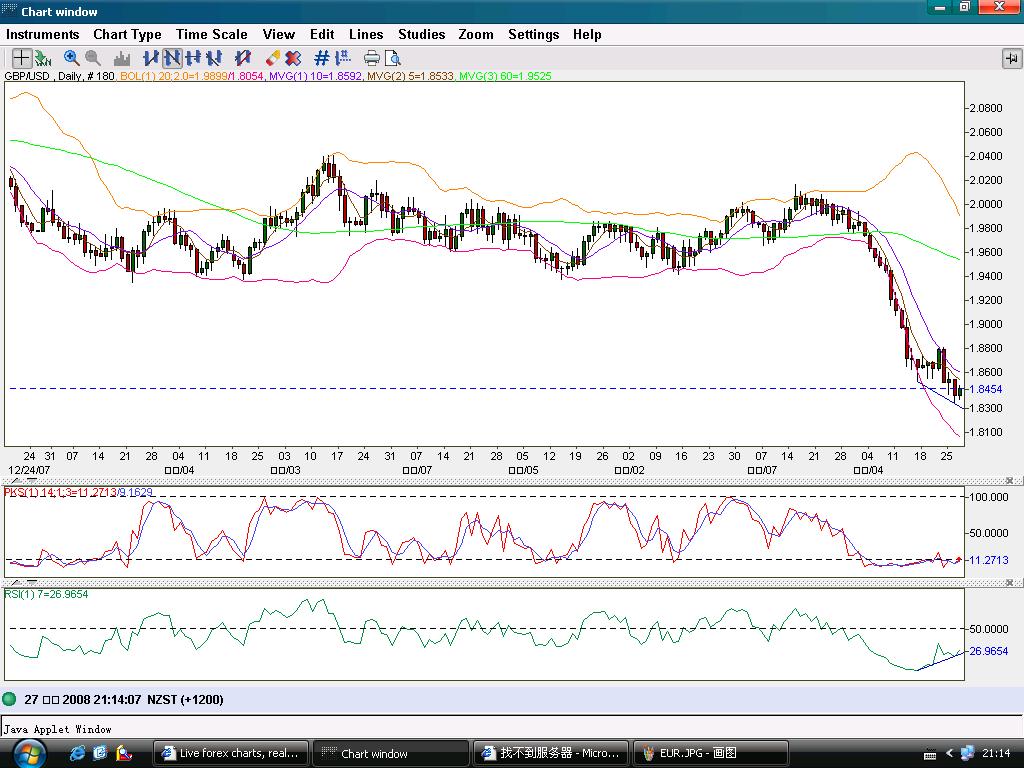Click the PKS(1) study label
This screenshot has height=768, width=1024.
78,492
